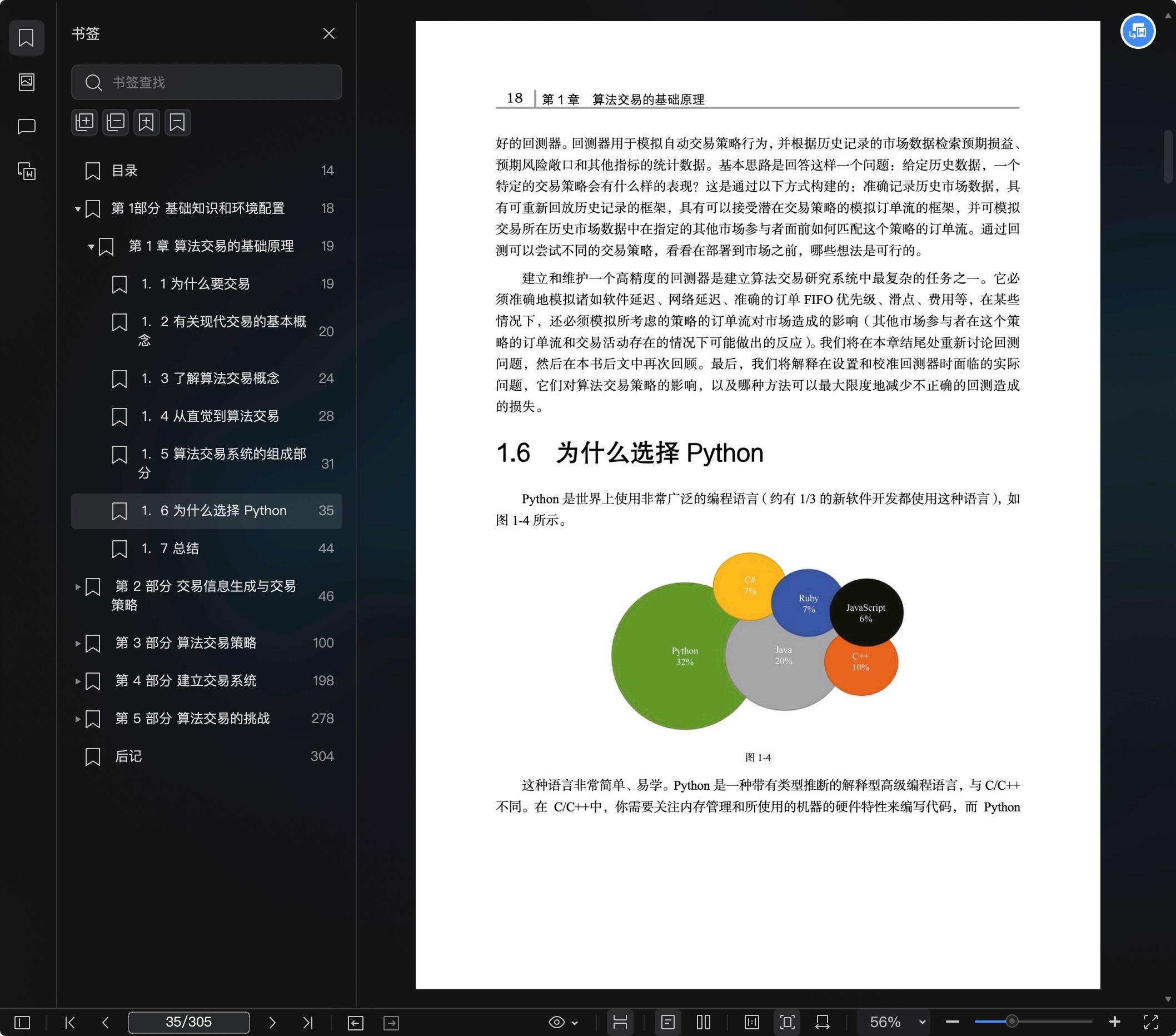The width and height of the screenshot is (1176, 1036).
Task: Go to last page button
Action: tap(308, 1022)
